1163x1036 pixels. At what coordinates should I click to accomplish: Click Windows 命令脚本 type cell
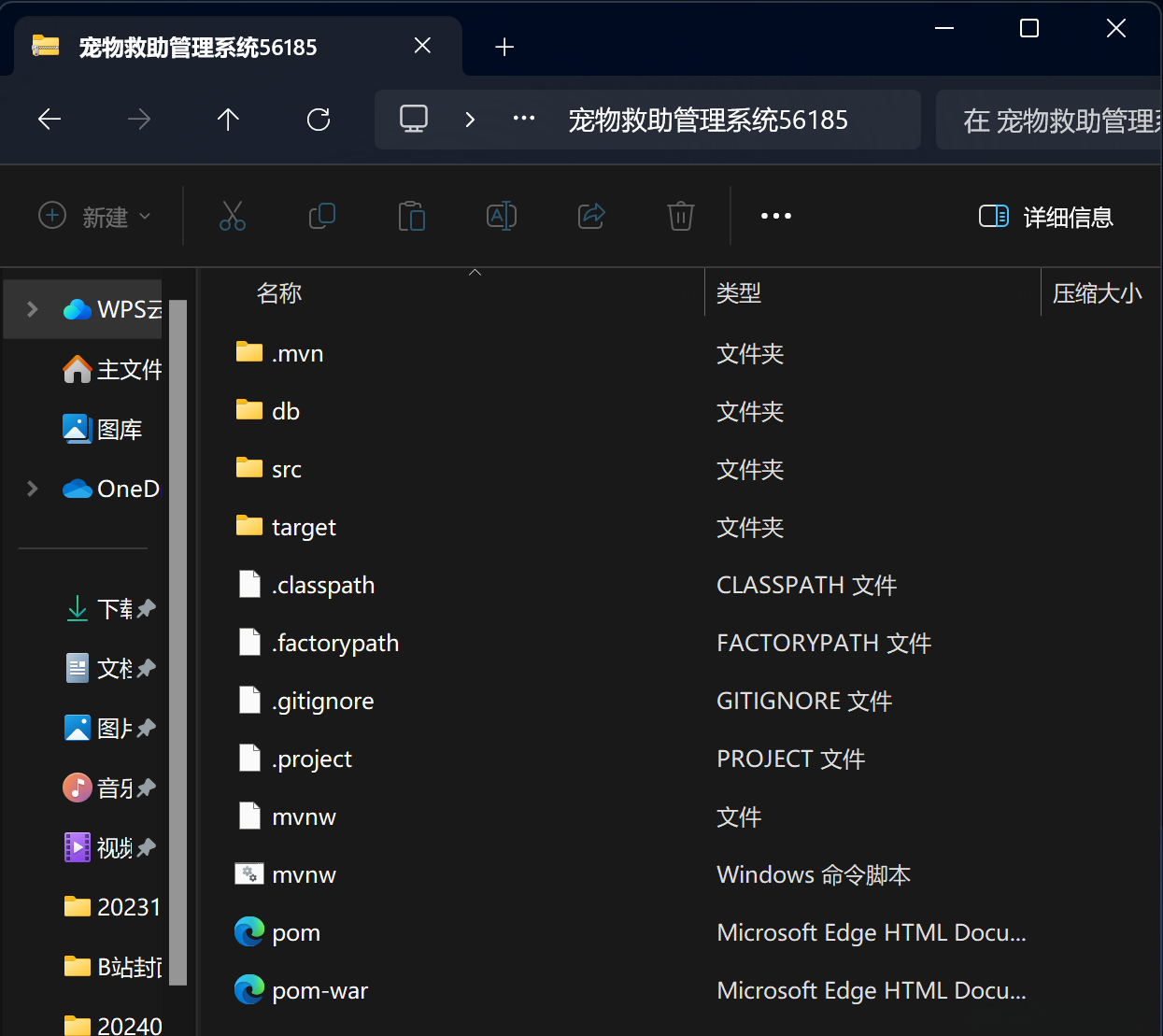(x=814, y=874)
